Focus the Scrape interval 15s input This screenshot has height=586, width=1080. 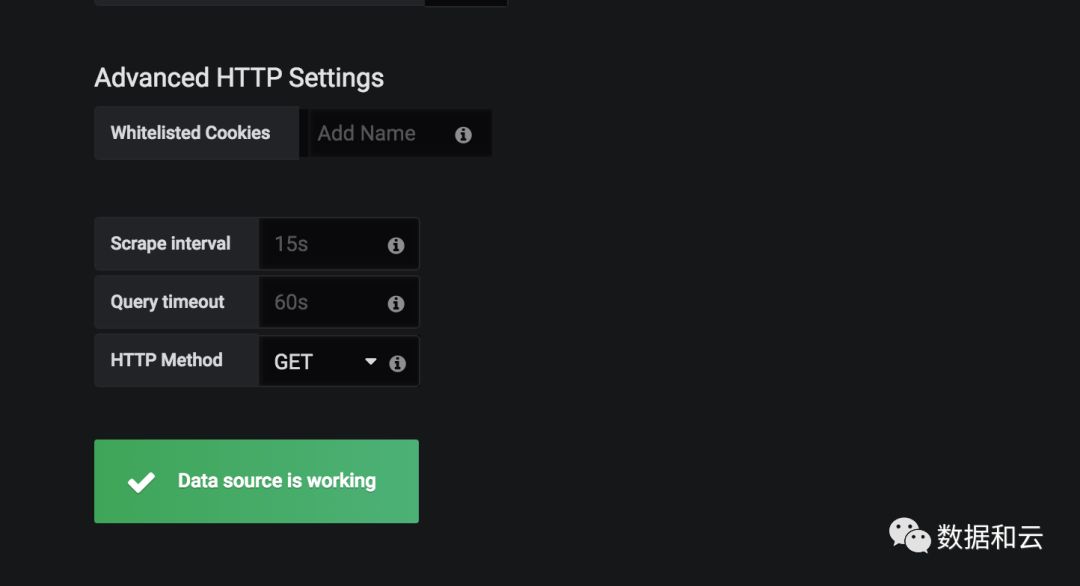point(320,244)
